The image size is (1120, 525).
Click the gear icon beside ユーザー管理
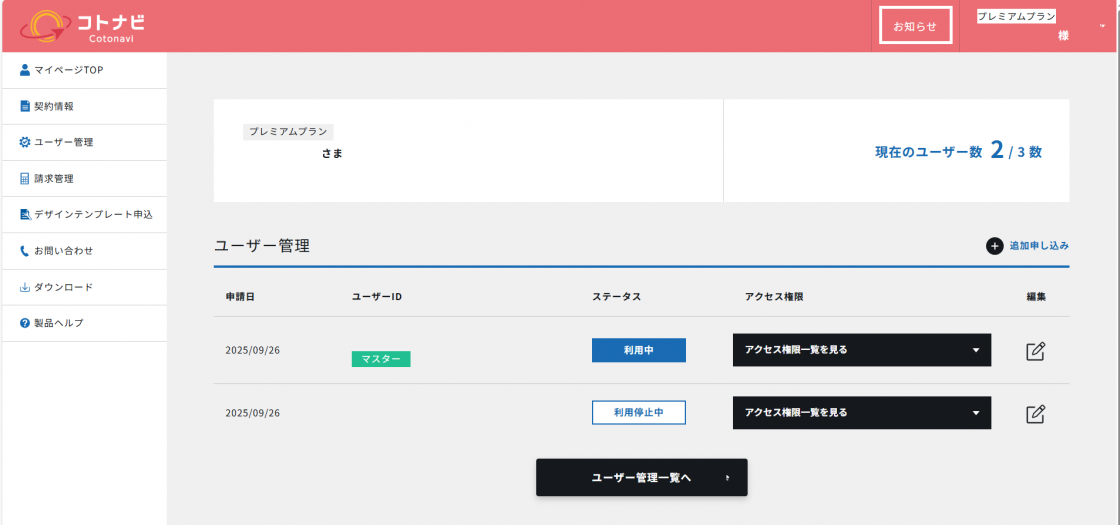(x=25, y=142)
